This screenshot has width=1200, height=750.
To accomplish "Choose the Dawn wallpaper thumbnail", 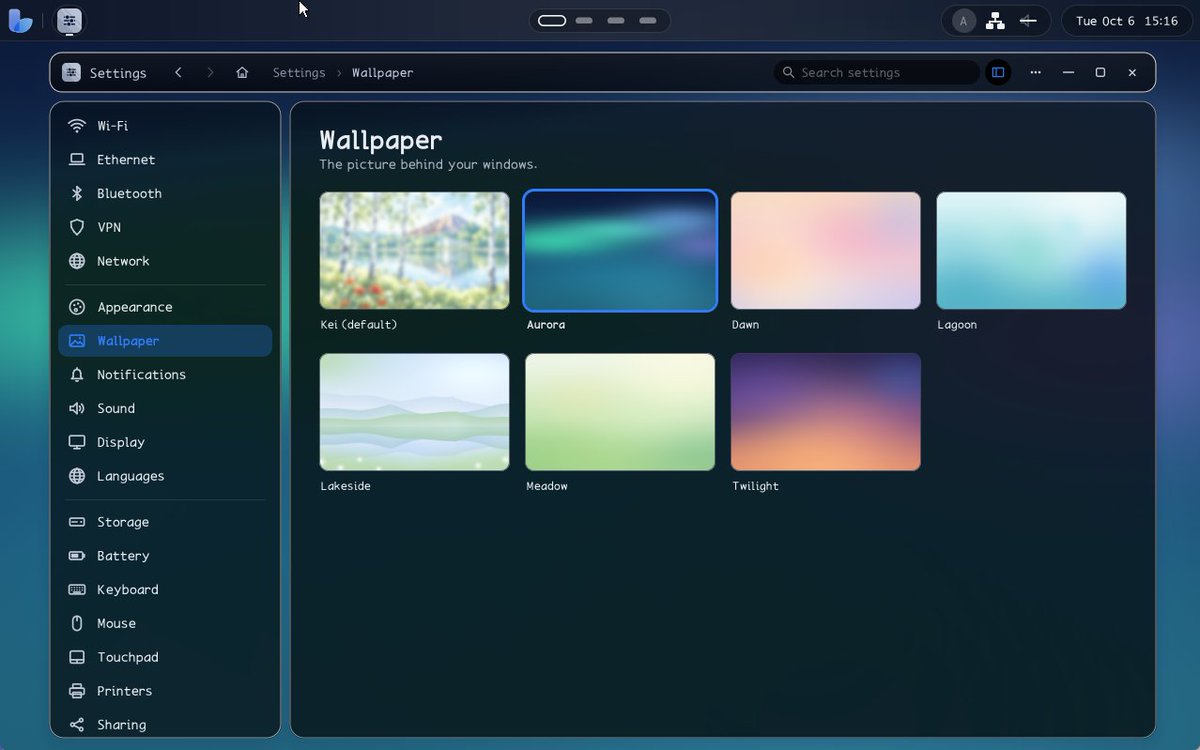I will [x=826, y=250].
